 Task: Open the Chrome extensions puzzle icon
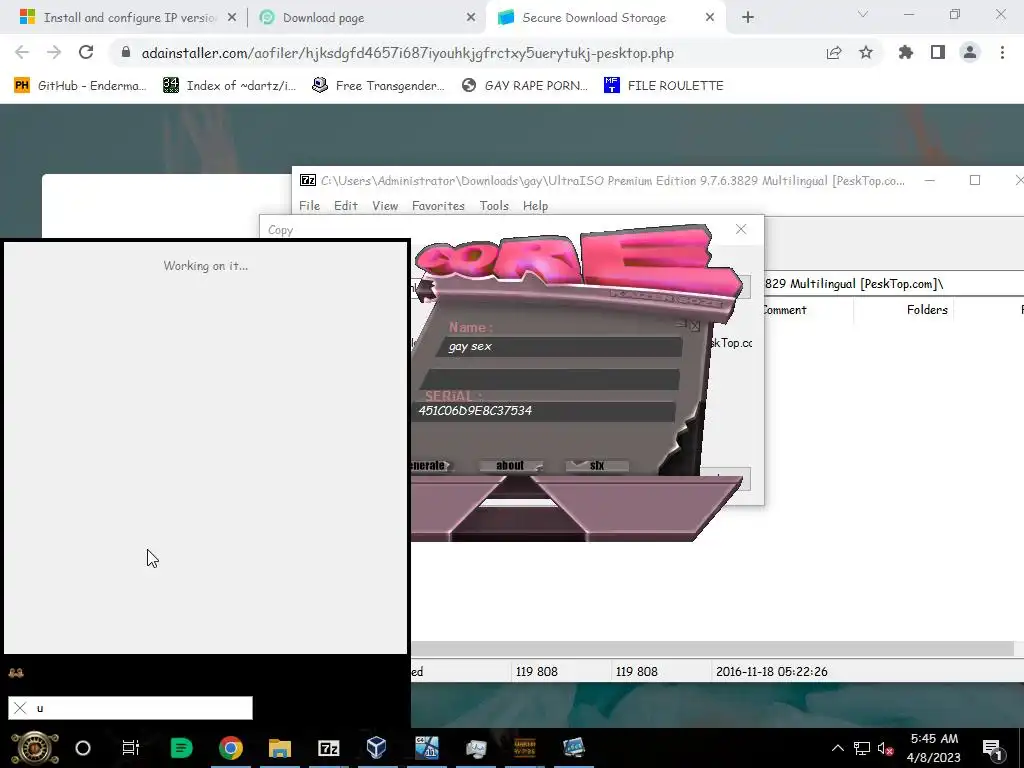906,53
